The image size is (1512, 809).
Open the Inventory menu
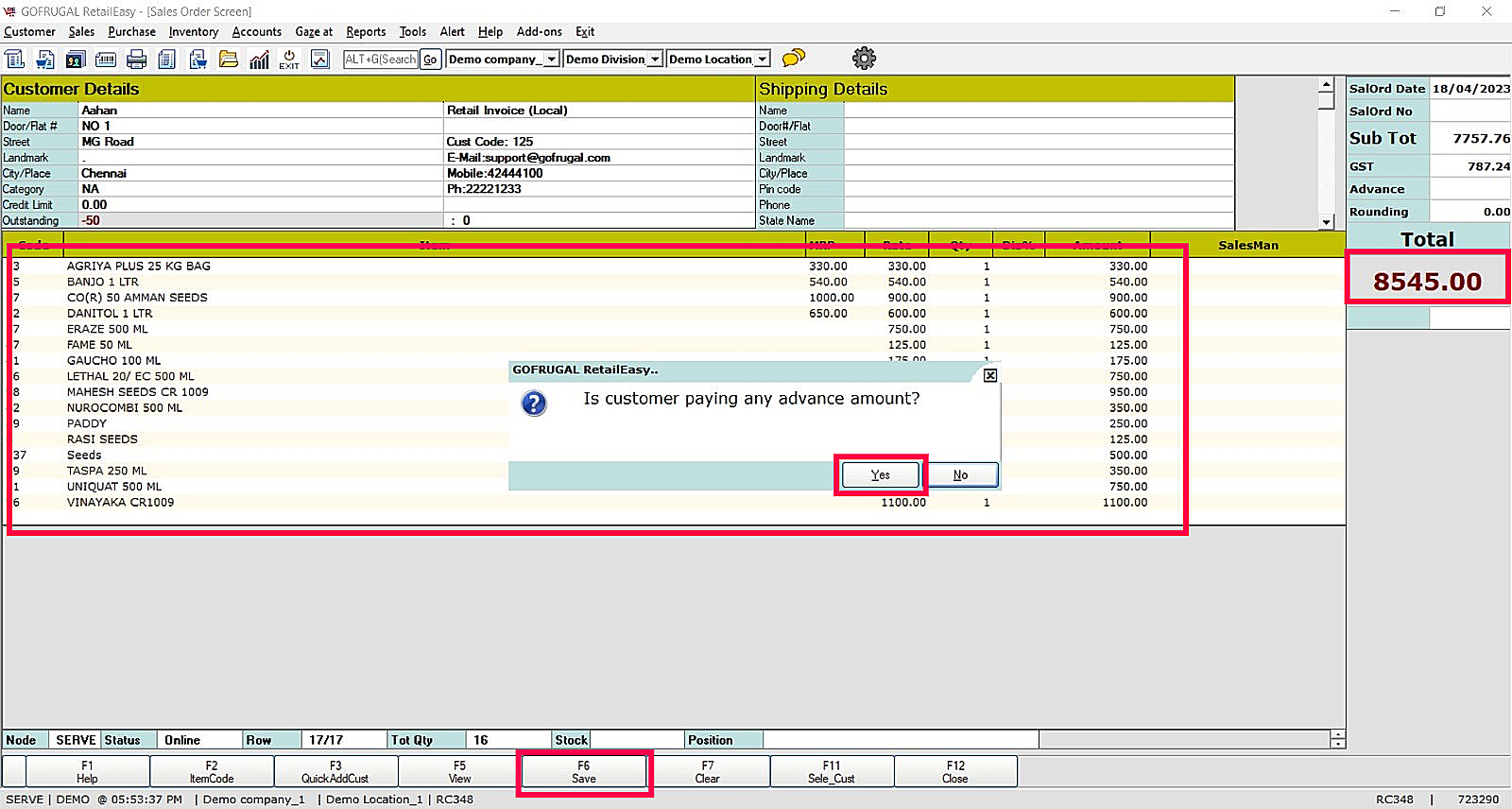pos(193,31)
